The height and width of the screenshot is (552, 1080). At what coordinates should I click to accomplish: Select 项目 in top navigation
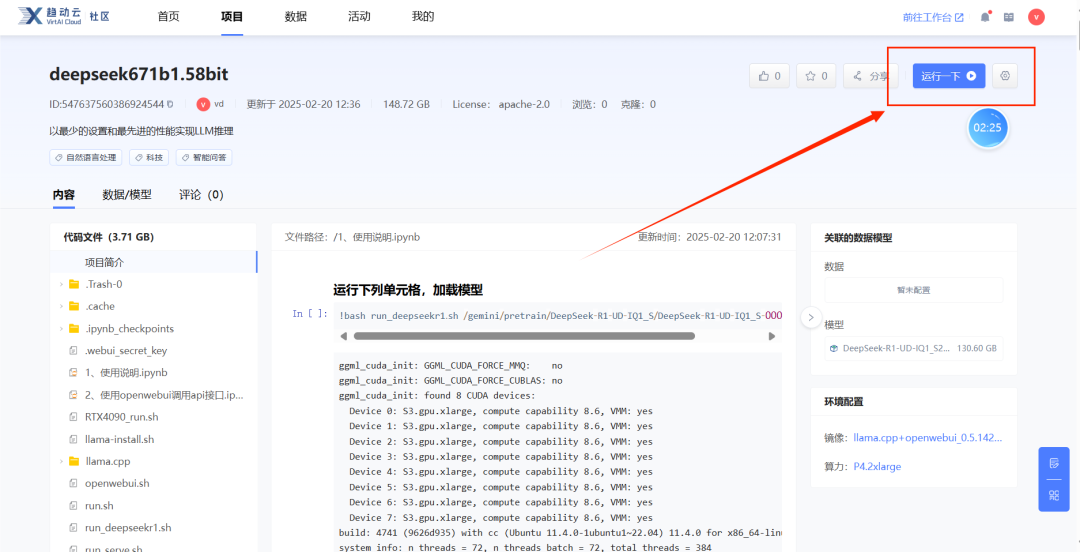tap(232, 17)
